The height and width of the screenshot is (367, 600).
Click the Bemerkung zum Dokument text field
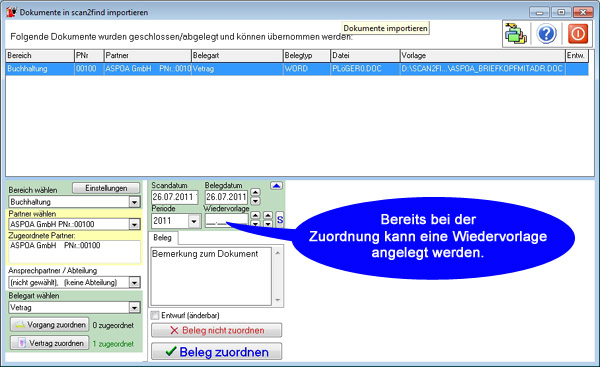[x=211, y=276]
